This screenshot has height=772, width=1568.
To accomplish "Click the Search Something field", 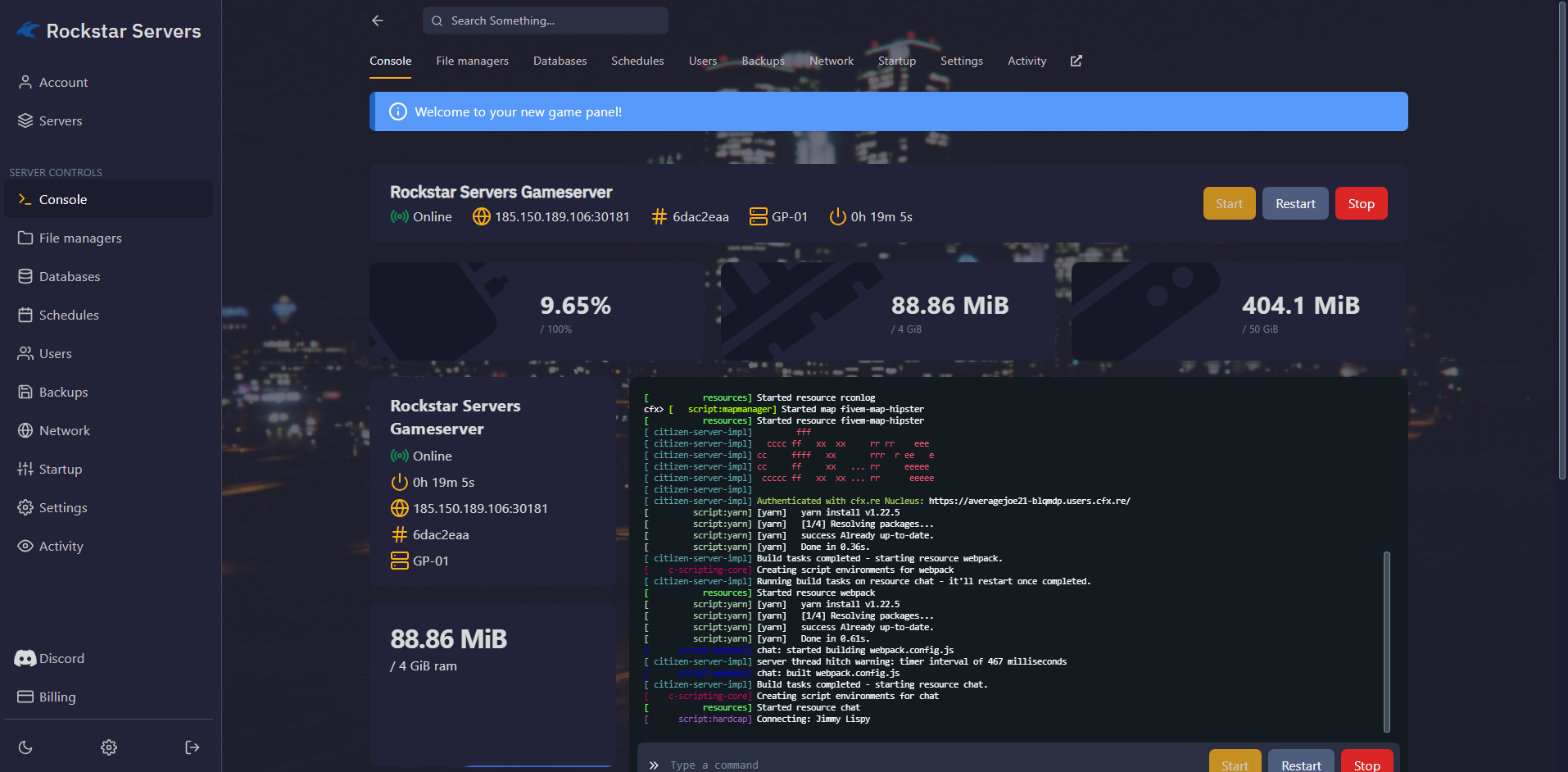I will pos(546,20).
